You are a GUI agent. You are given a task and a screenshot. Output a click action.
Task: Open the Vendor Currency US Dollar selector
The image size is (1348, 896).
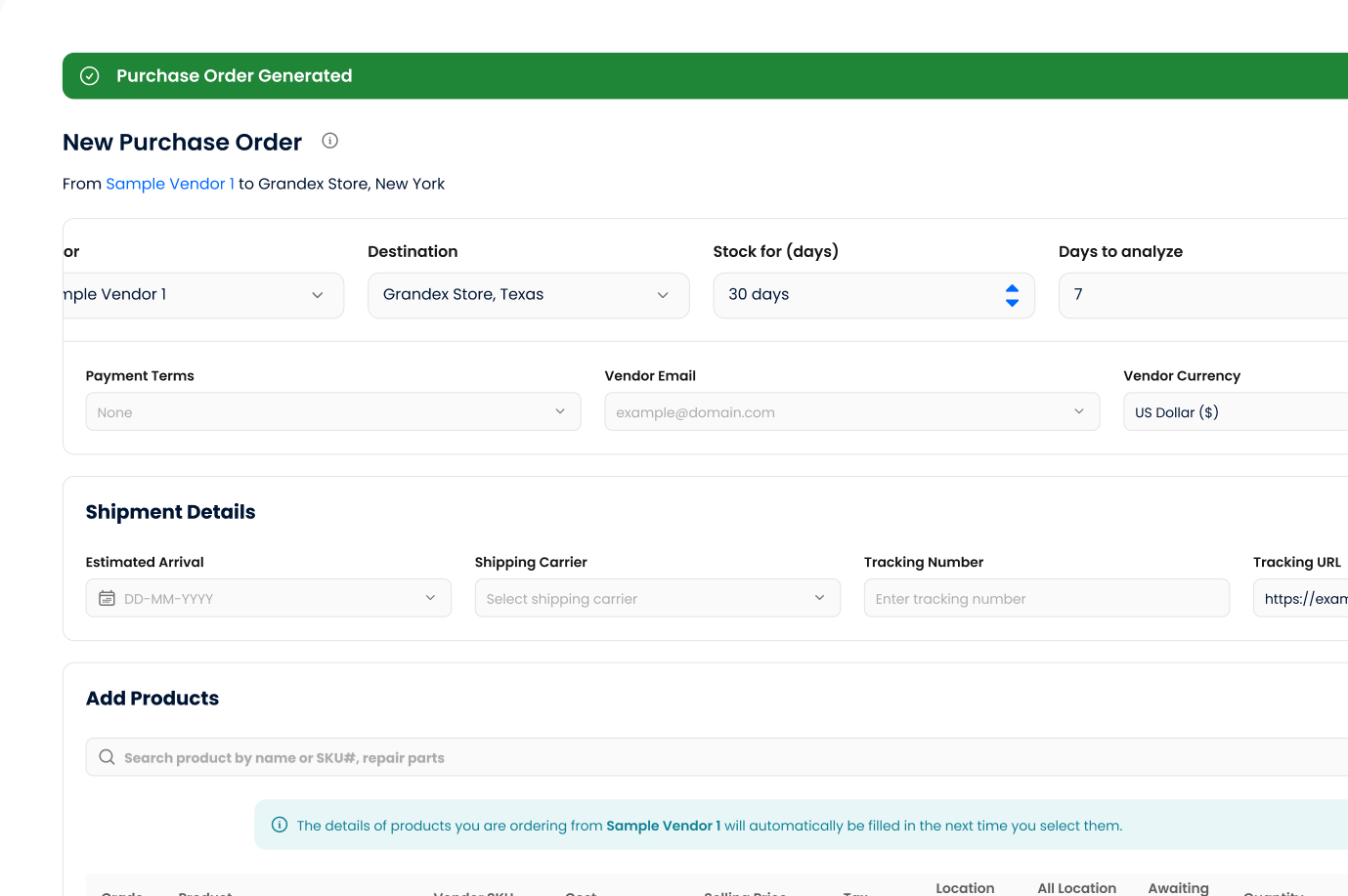1234,411
